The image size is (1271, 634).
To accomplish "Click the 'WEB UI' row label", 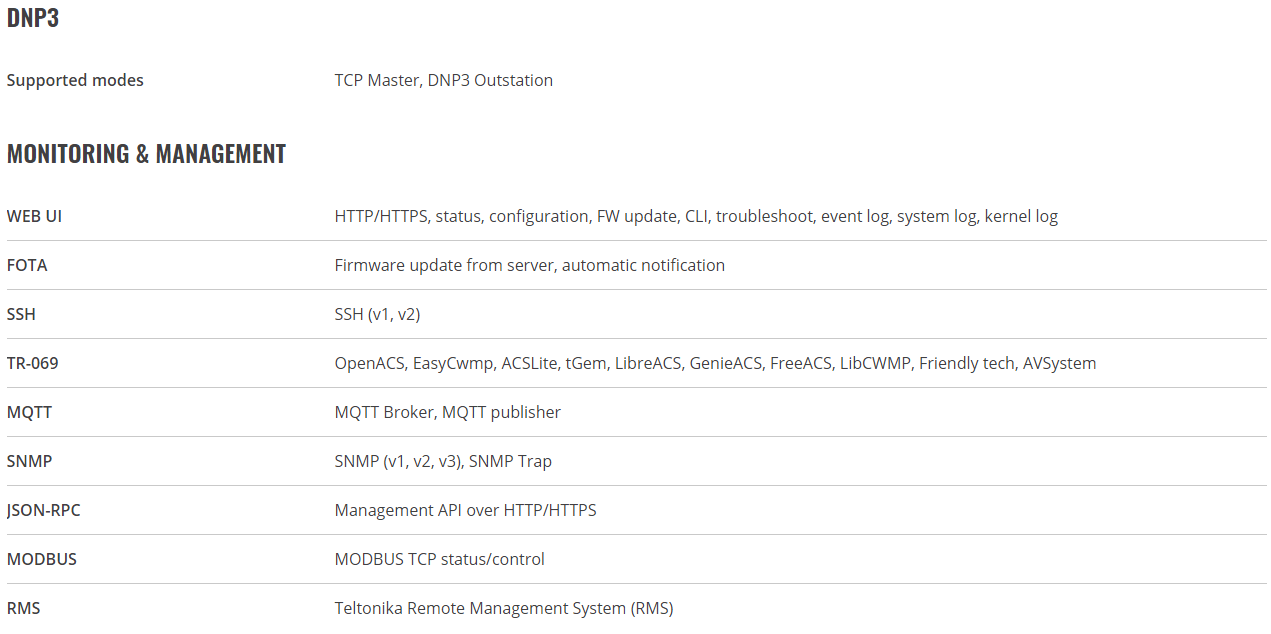I will click(34, 216).
